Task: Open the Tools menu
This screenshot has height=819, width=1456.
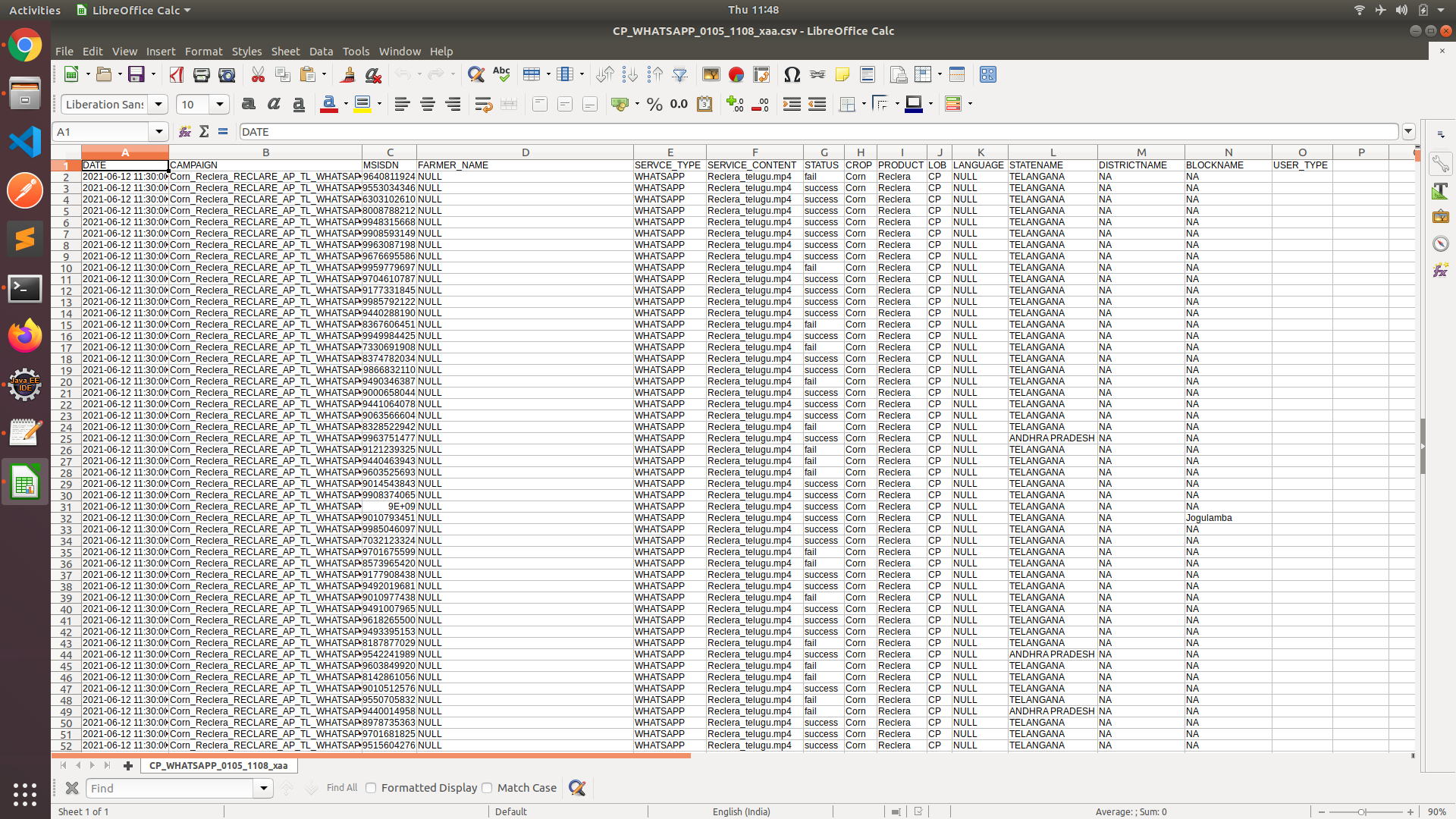Action: coord(356,52)
